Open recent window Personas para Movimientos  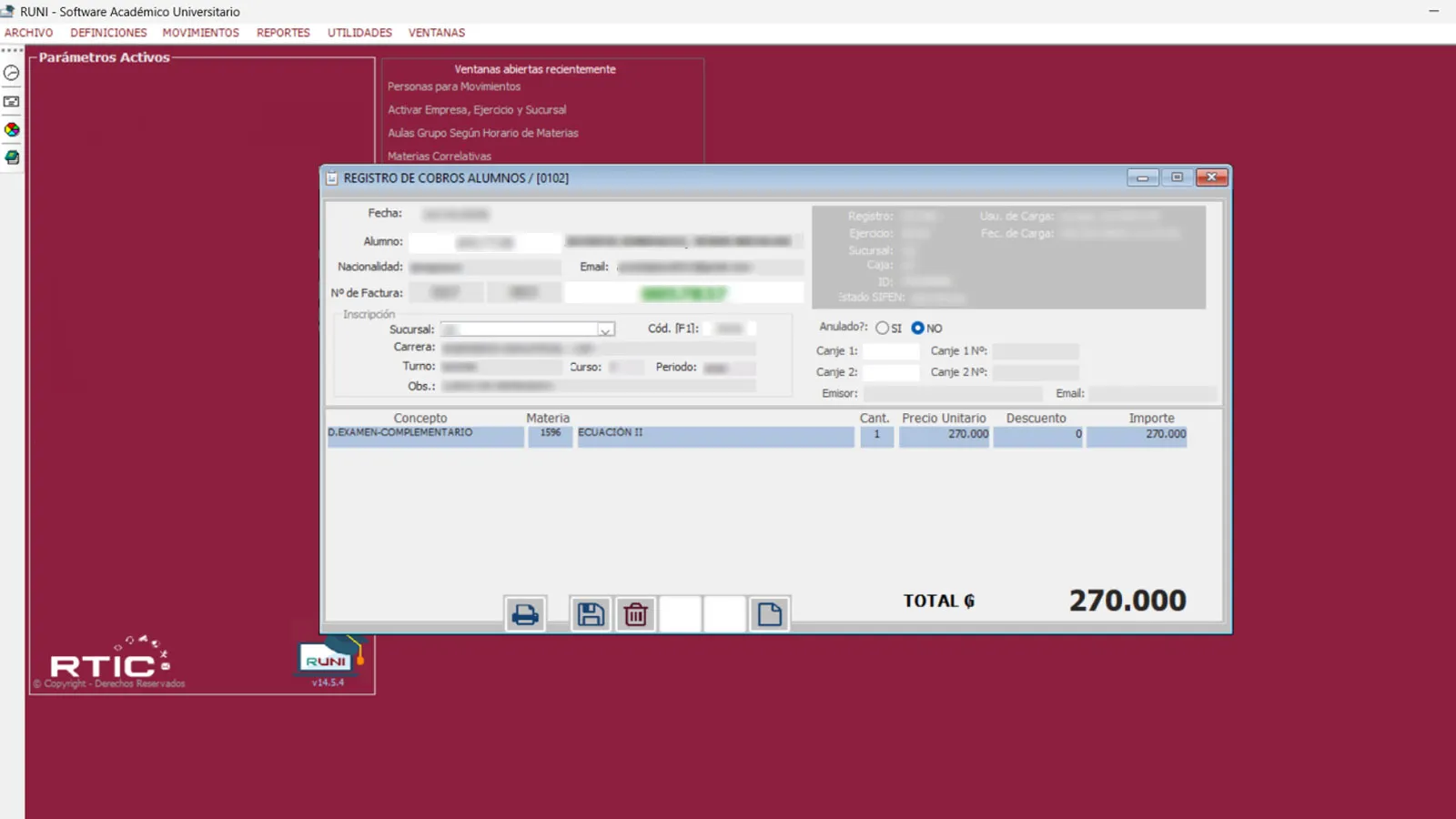click(x=454, y=86)
